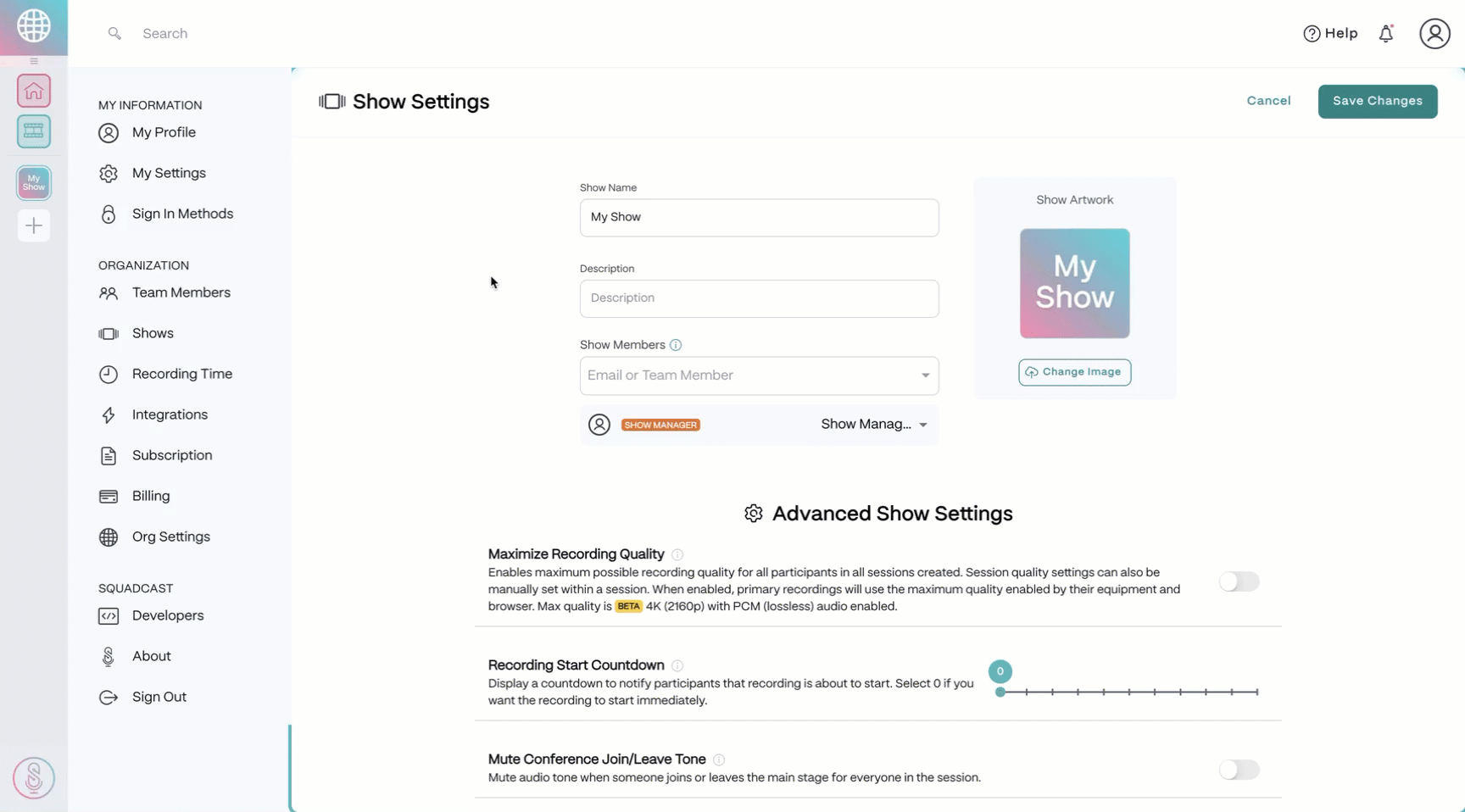
Task: Click the Recording Start Countdown slider handle
Action: tap(1000, 692)
